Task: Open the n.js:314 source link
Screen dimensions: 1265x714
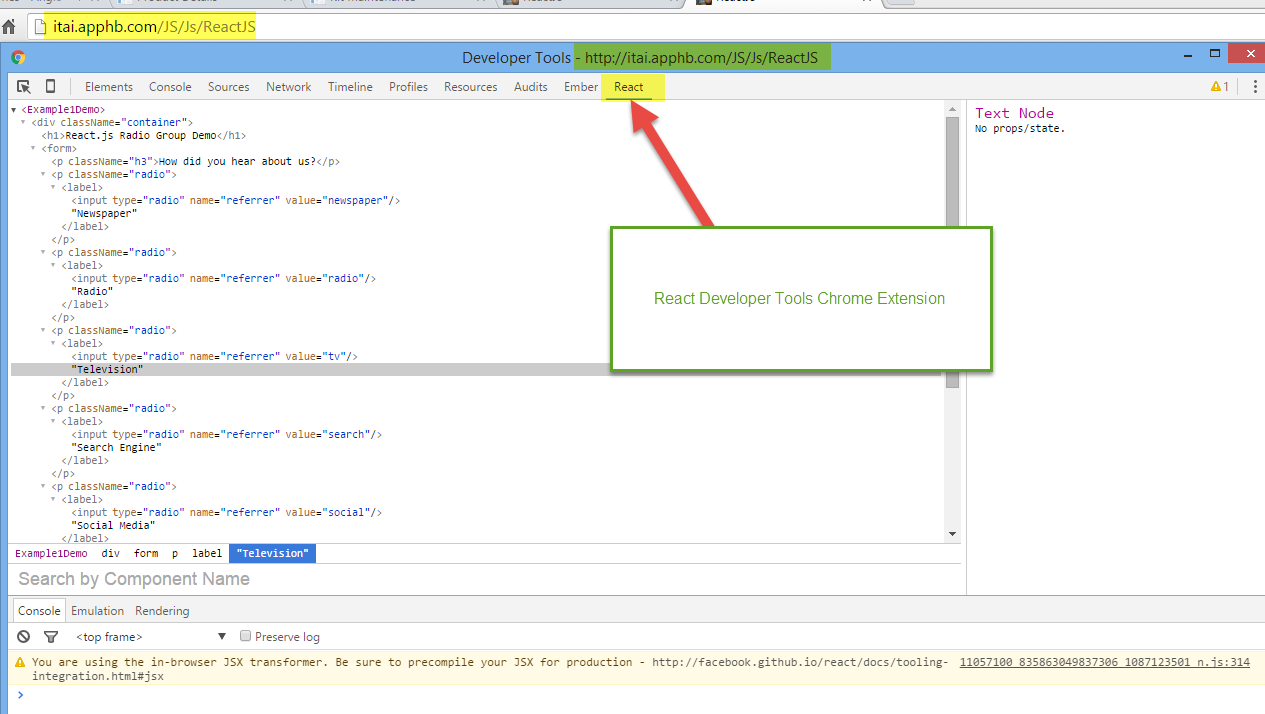Action: 1104,662
